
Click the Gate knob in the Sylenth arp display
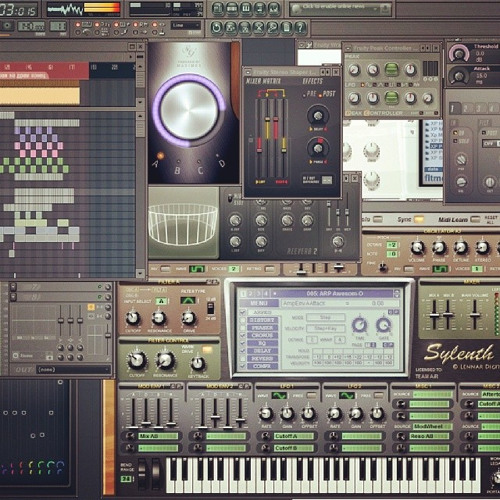click(384, 324)
